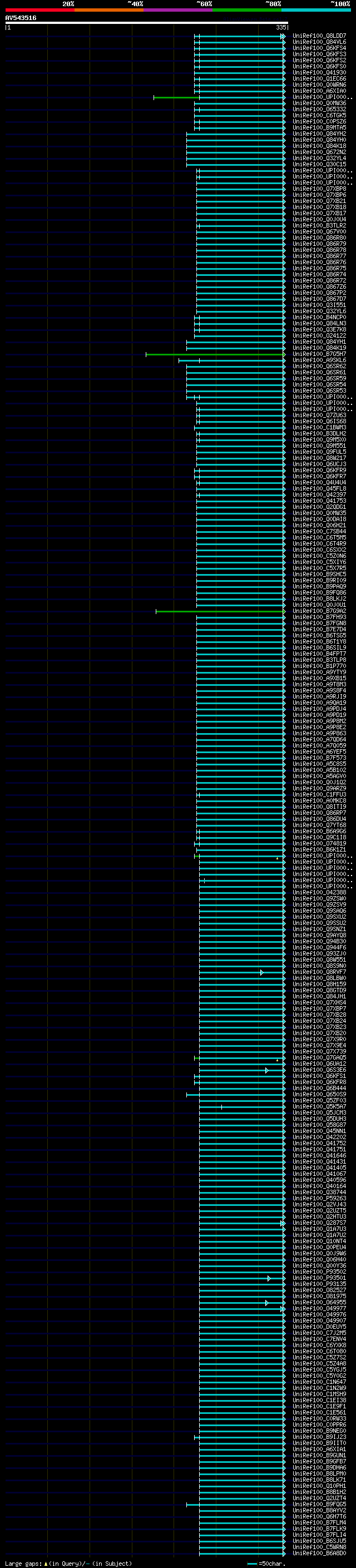Open hit UniRef100_B7F573
This screenshot has width=356, height=1568.
point(319,757)
